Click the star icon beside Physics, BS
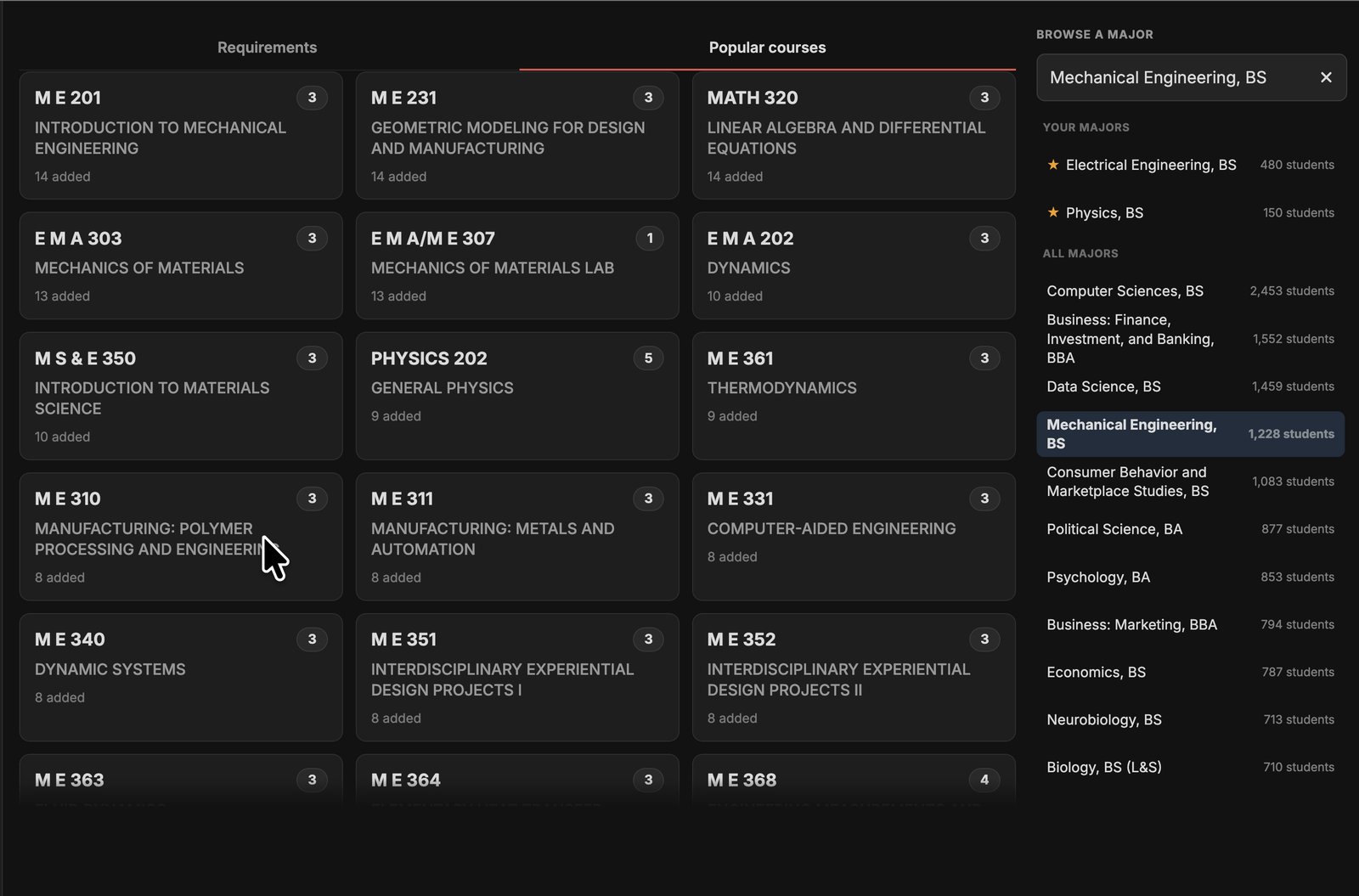Image resolution: width=1359 pixels, height=896 pixels. coord(1053,212)
